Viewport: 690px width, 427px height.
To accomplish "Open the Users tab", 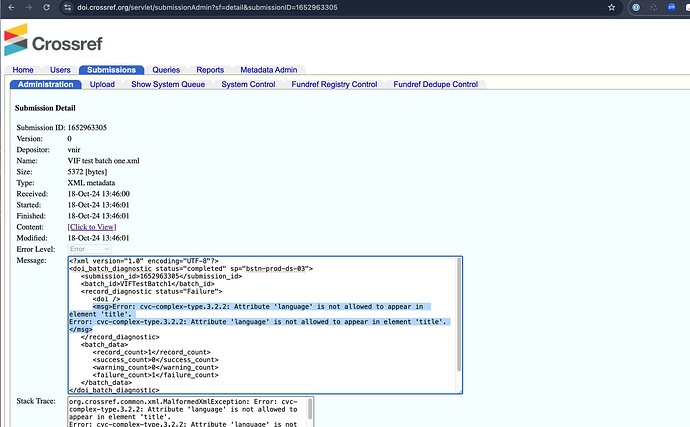I will point(60,70).
